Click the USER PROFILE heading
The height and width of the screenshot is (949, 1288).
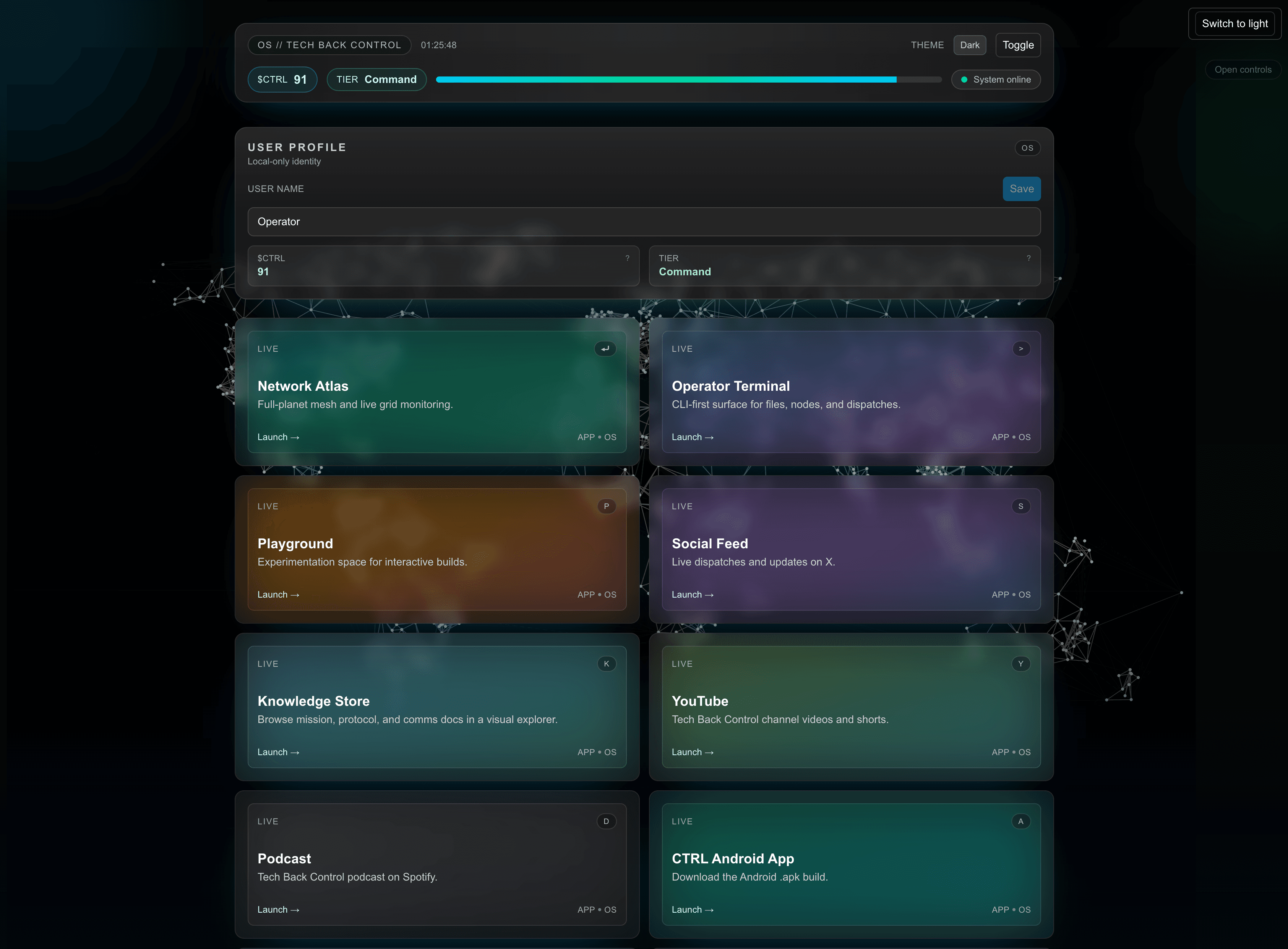[297, 147]
